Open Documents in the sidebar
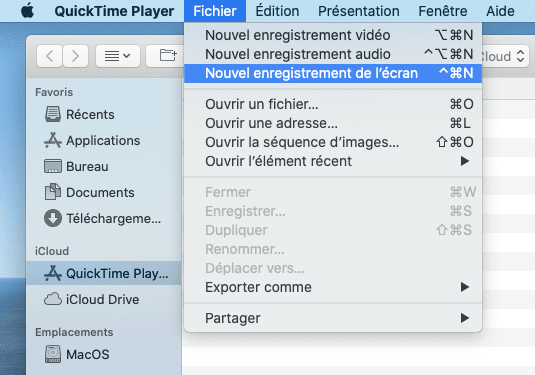This screenshot has width=535, height=375. coord(104,192)
